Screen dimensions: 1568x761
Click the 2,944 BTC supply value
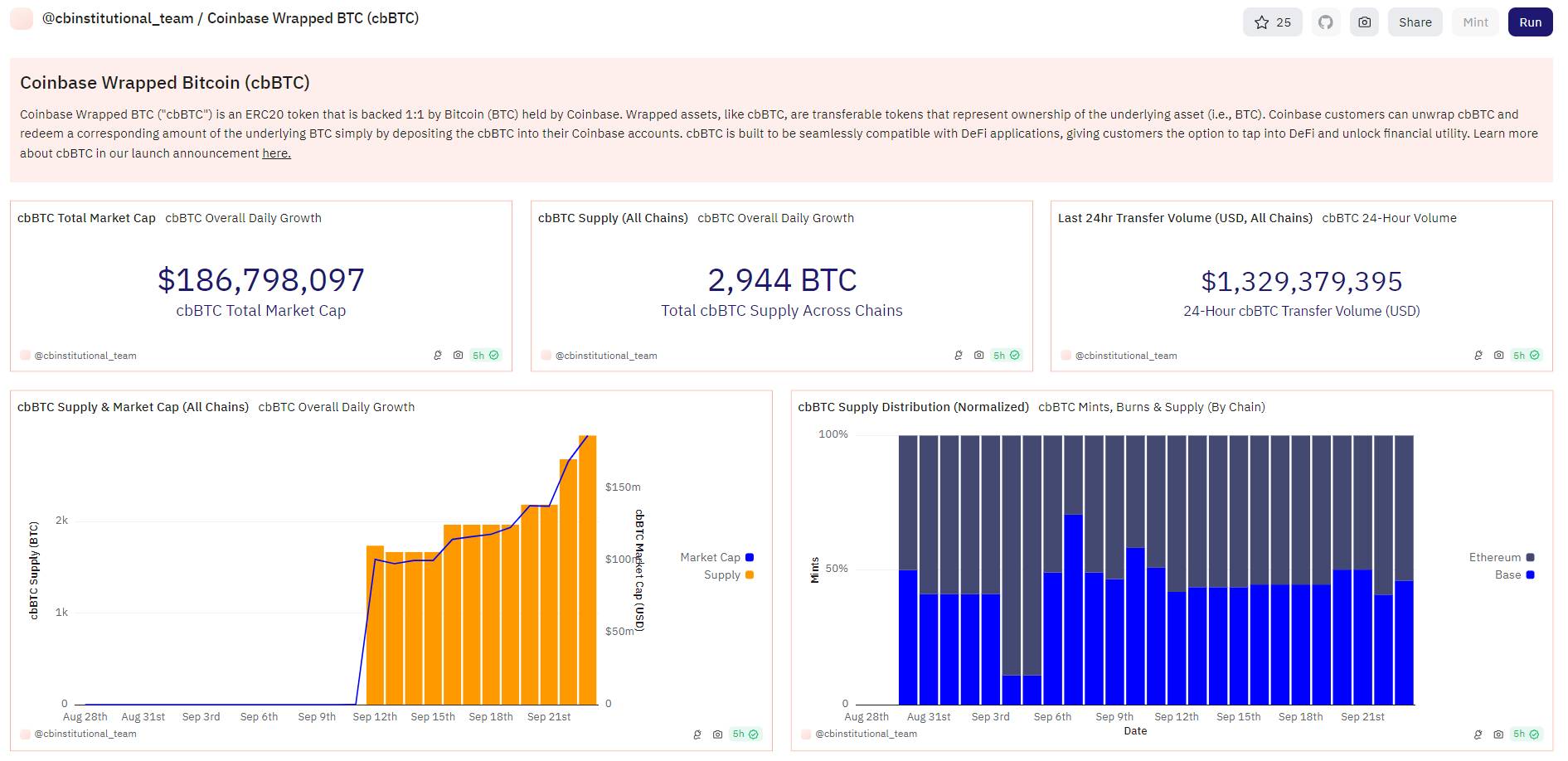pos(782,280)
